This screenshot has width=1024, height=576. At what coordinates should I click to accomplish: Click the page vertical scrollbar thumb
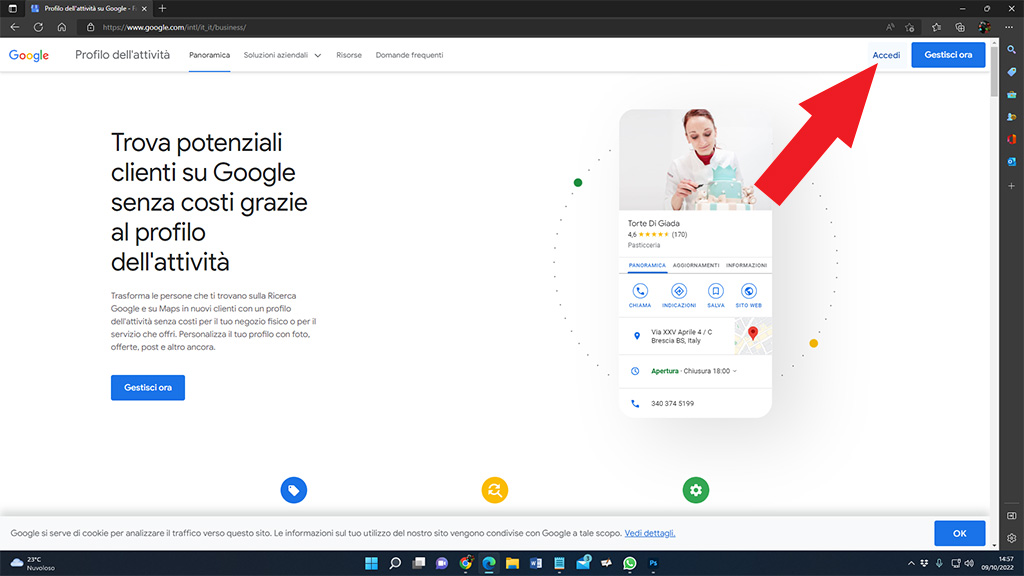coord(995,72)
